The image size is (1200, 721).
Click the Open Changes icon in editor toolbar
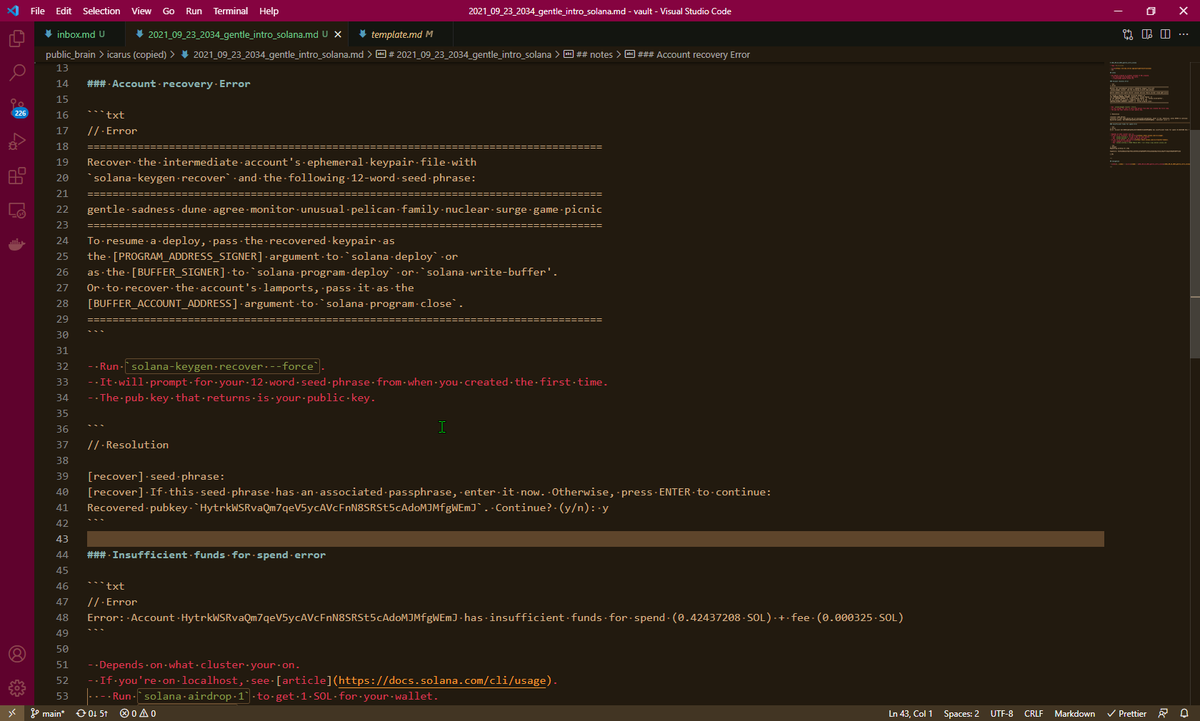click(x=1129, y=34)
